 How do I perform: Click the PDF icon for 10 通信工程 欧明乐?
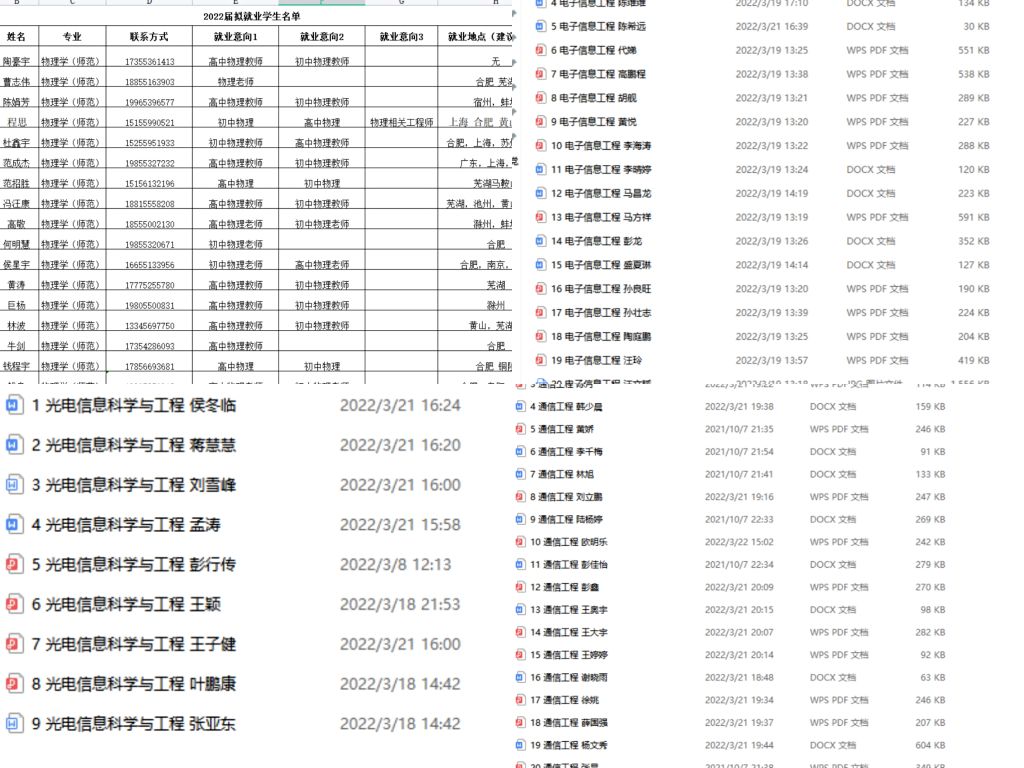point(520,542)
